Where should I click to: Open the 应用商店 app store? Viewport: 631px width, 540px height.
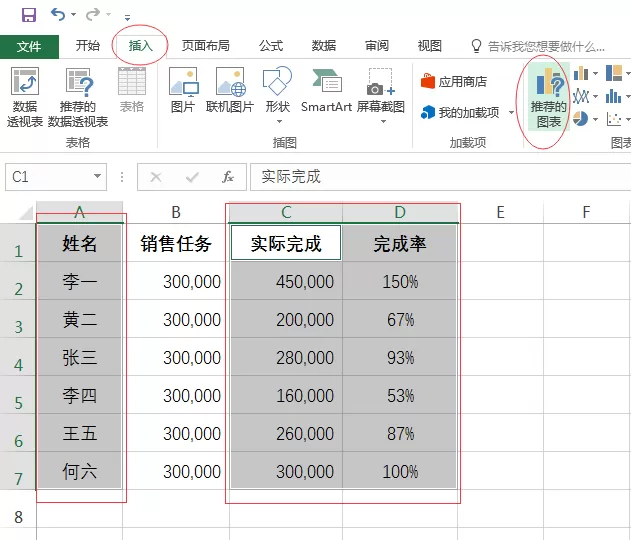tap(454, 82)
